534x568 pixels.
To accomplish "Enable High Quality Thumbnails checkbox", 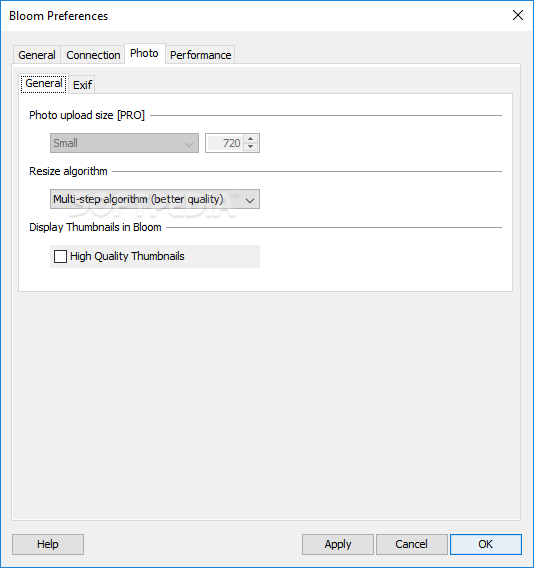I will (x=60, y=256).
